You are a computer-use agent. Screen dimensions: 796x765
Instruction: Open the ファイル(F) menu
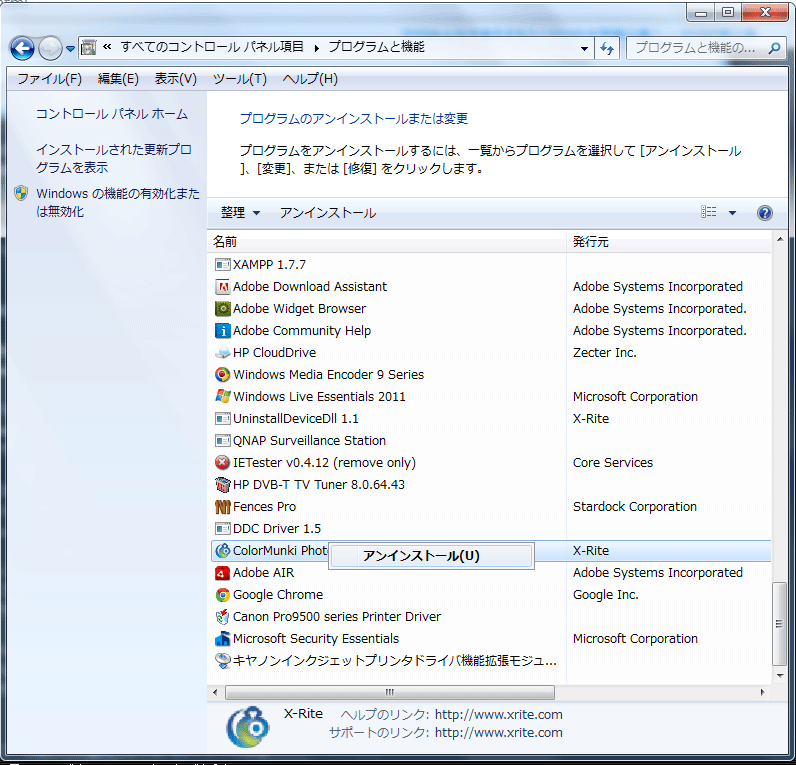tap(50, 79)
